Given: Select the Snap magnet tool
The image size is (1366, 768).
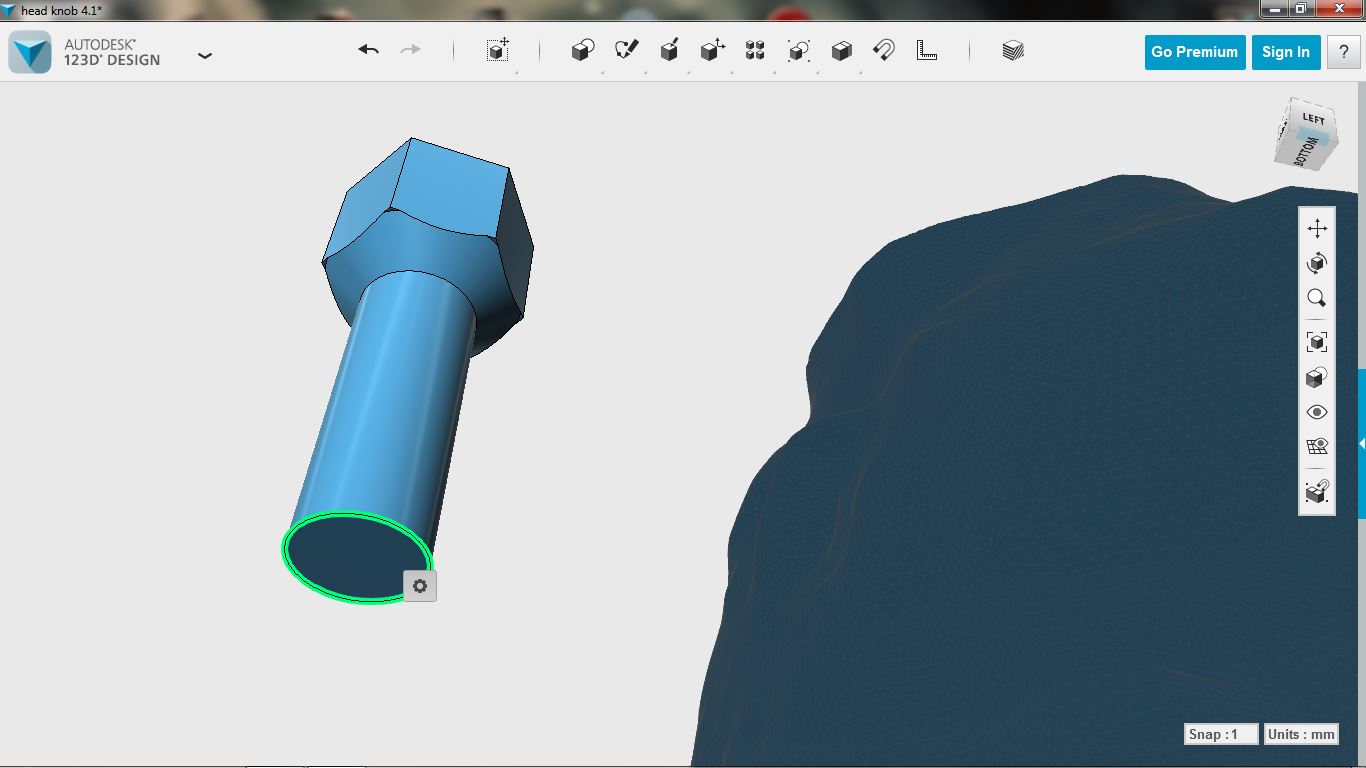Looking at the screenshot, I should point(884,51).
